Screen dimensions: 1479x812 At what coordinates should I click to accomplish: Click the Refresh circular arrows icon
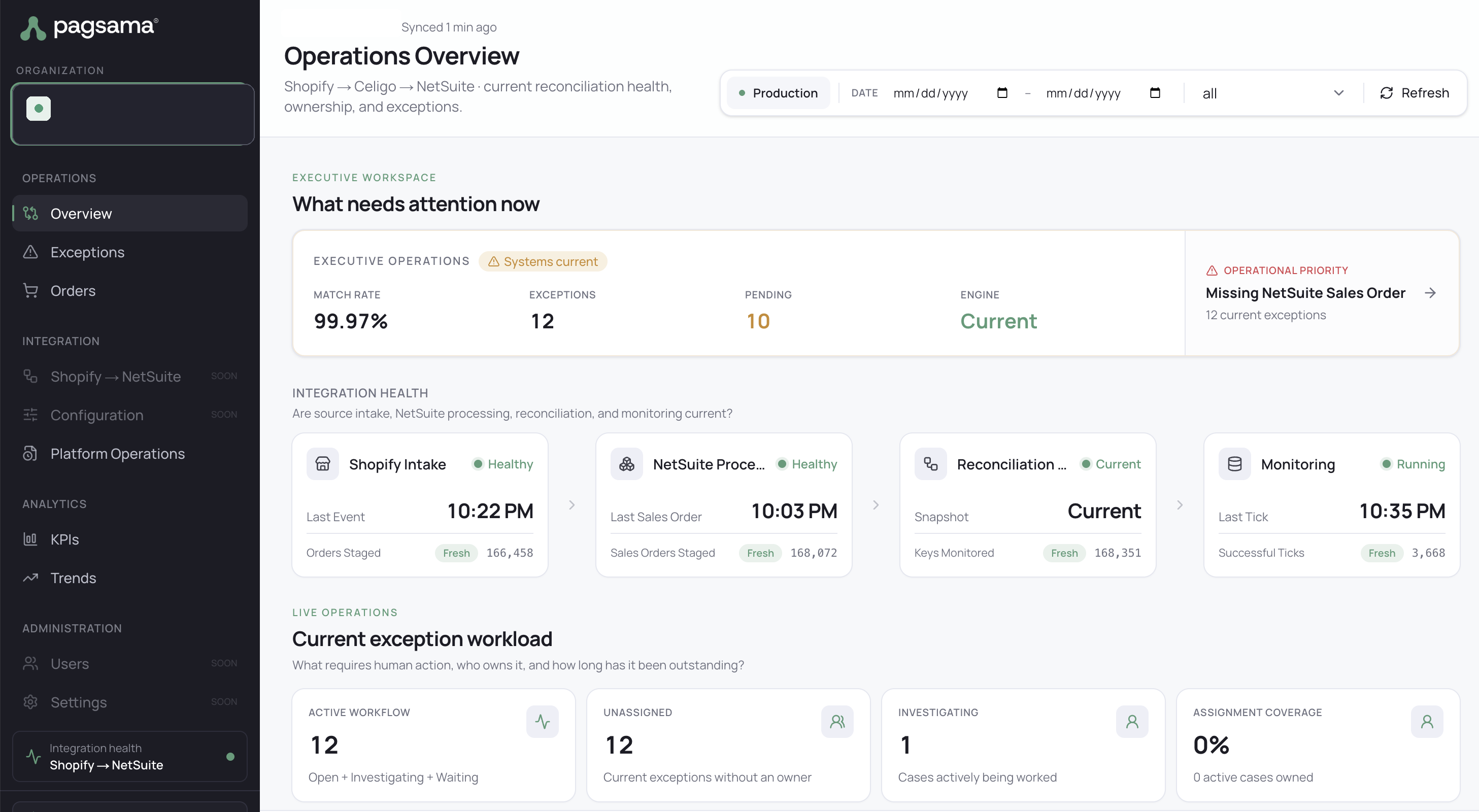click(x=1386, y=93)
